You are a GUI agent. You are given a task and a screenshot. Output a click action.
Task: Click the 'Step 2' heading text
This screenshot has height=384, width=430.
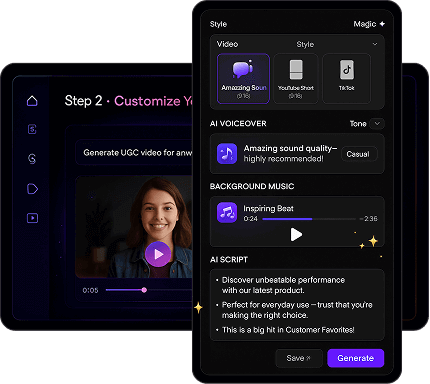coord(83,101)
